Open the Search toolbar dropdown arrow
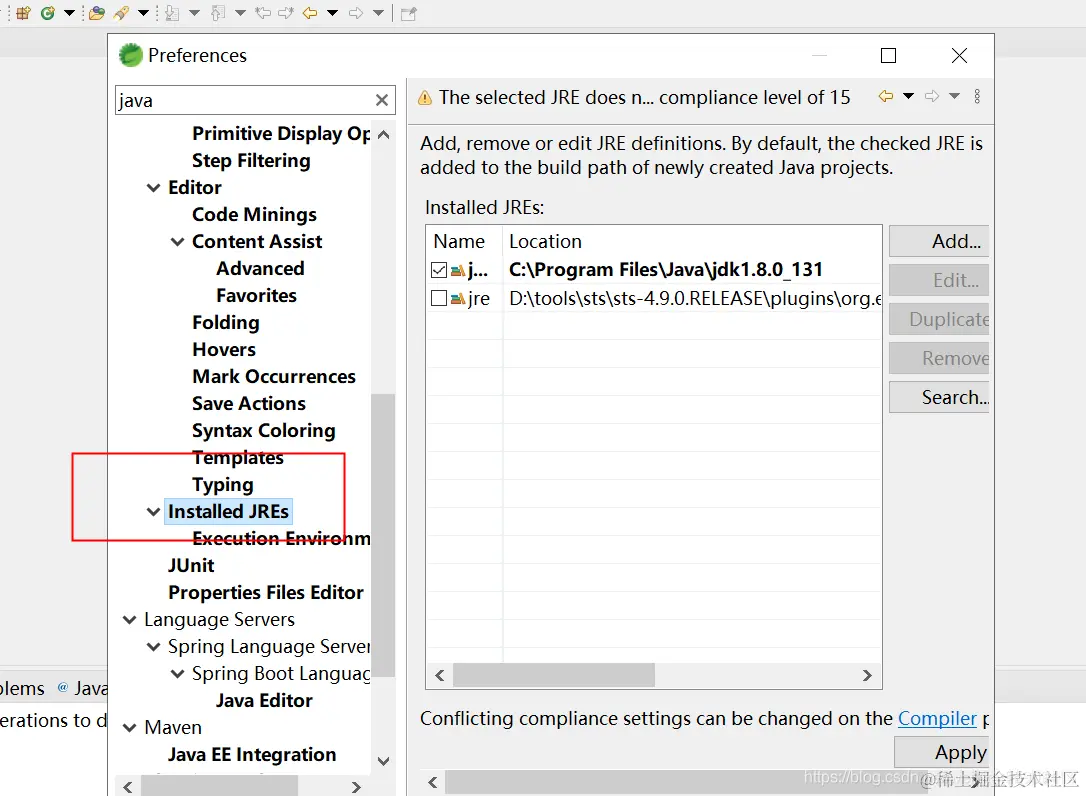 pos(143,13)
